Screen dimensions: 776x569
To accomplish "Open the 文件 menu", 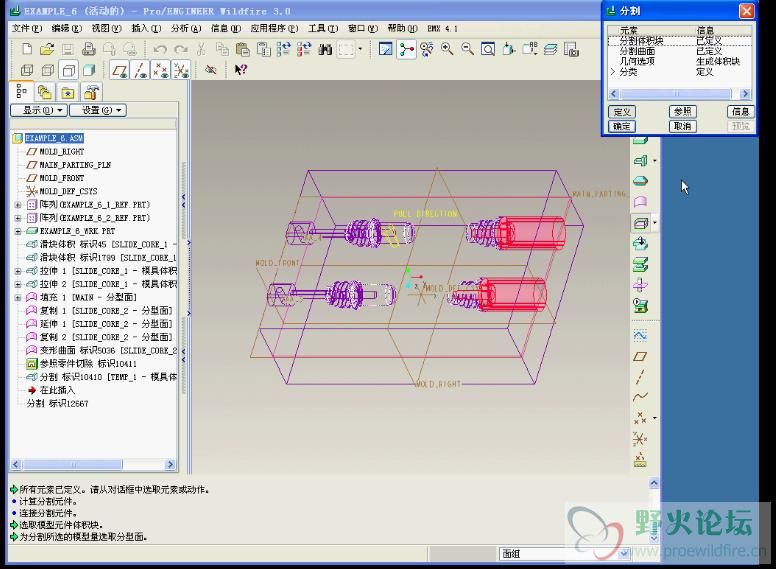I will [27, 28].
